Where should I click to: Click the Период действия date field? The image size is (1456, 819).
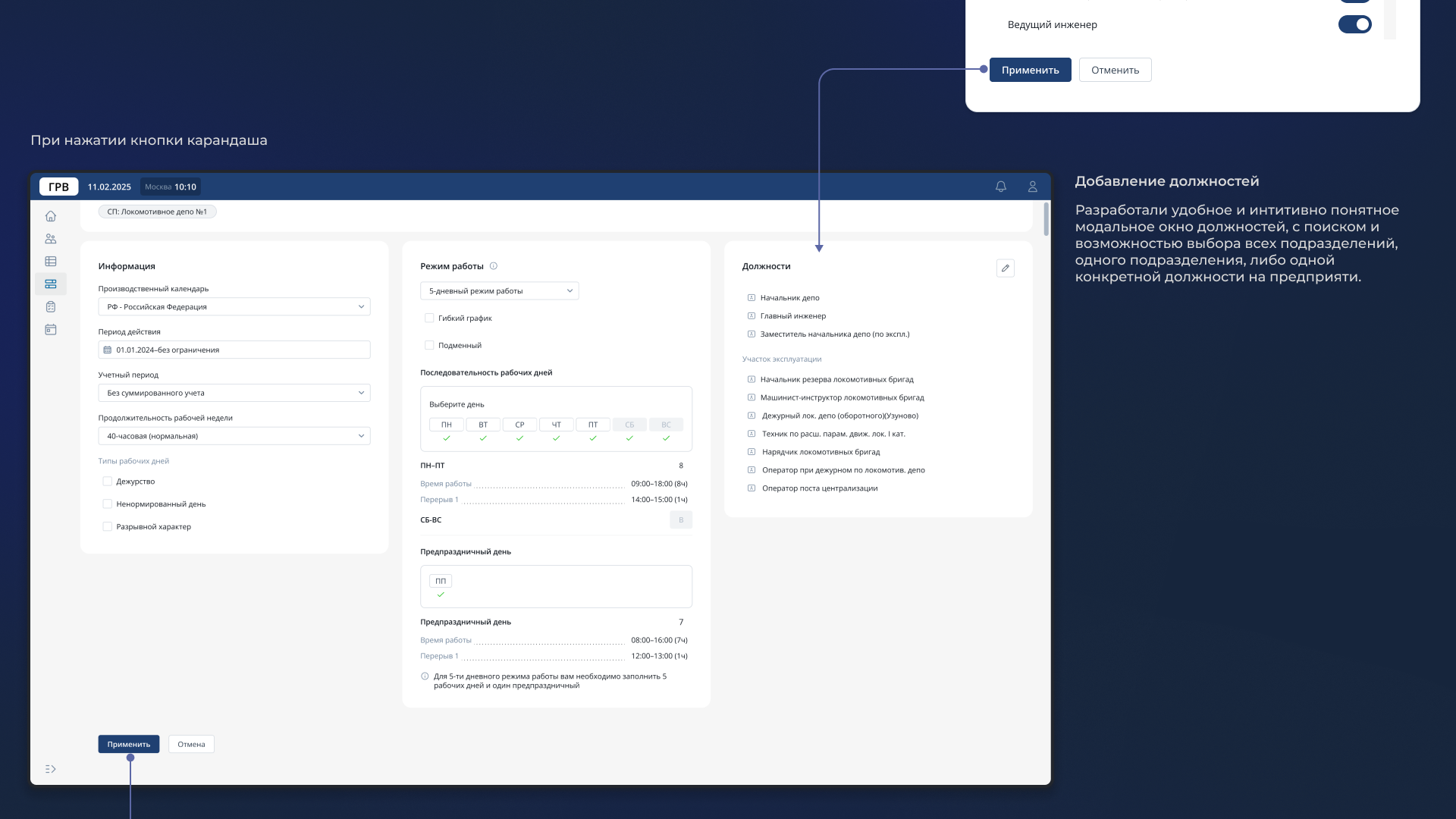click(234, 350)
